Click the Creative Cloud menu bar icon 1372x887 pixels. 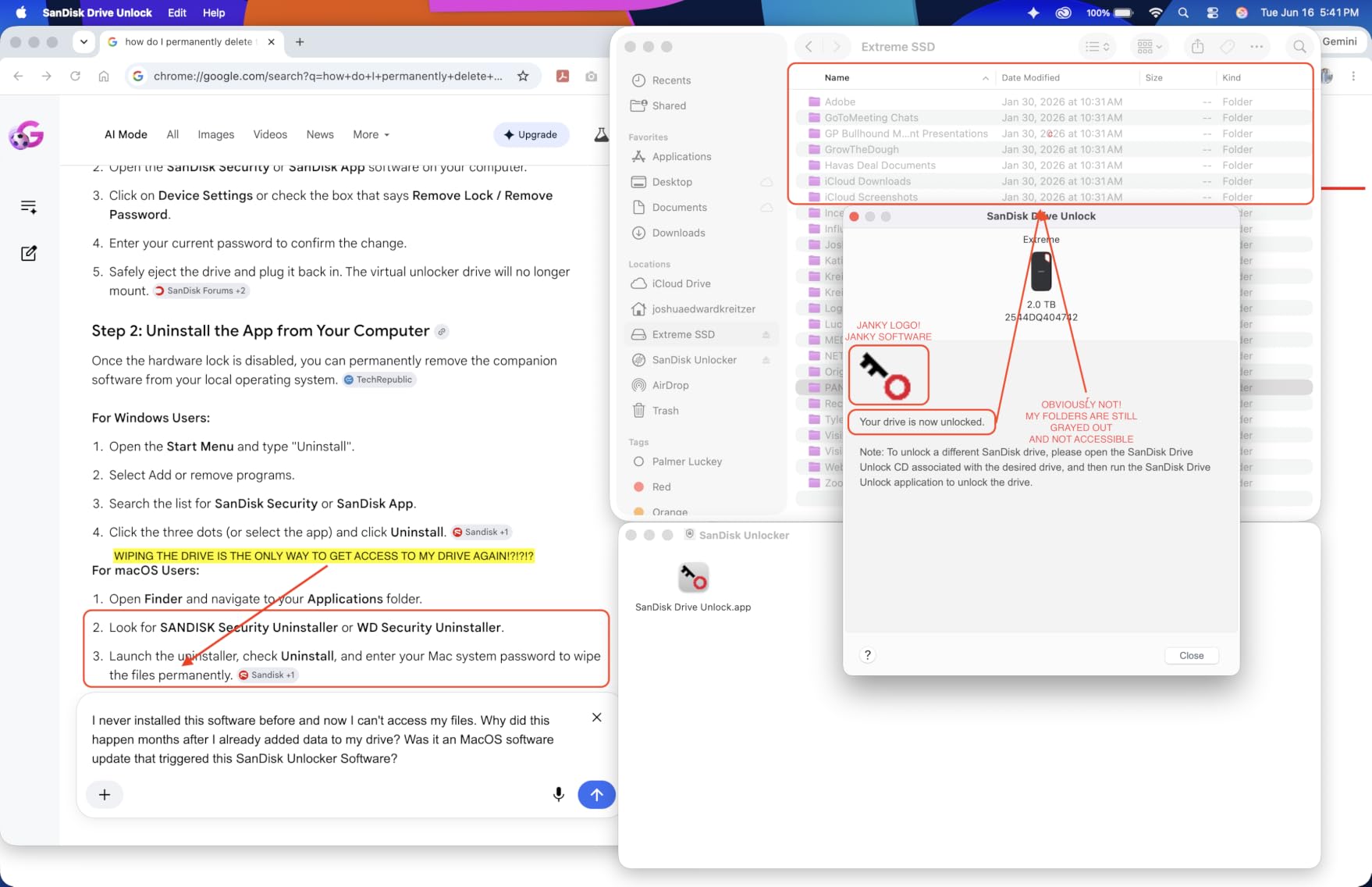coord(1063,12)
